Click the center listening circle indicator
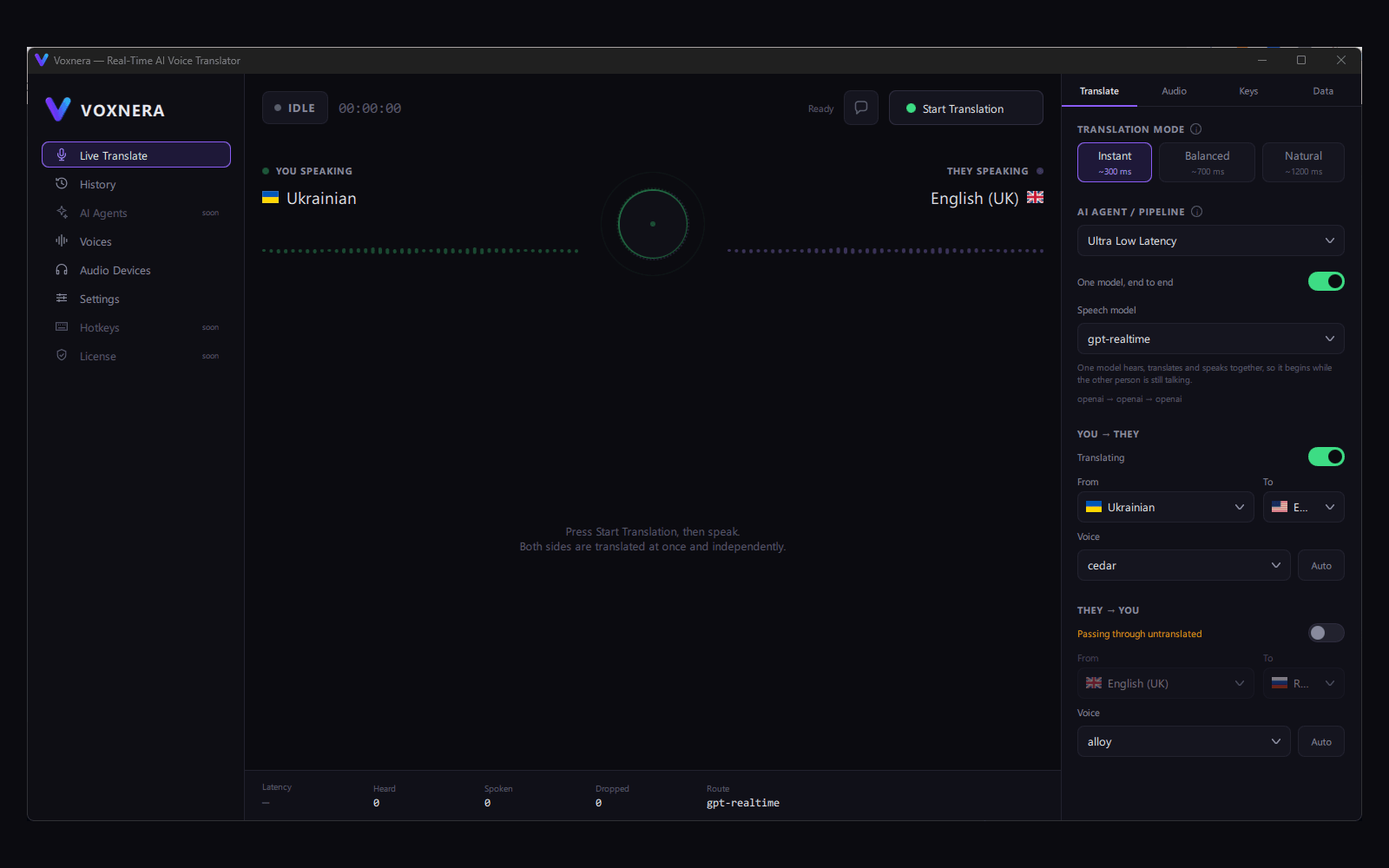Image resolution: width=1389 pixels, height=868 pixels. 653,224
